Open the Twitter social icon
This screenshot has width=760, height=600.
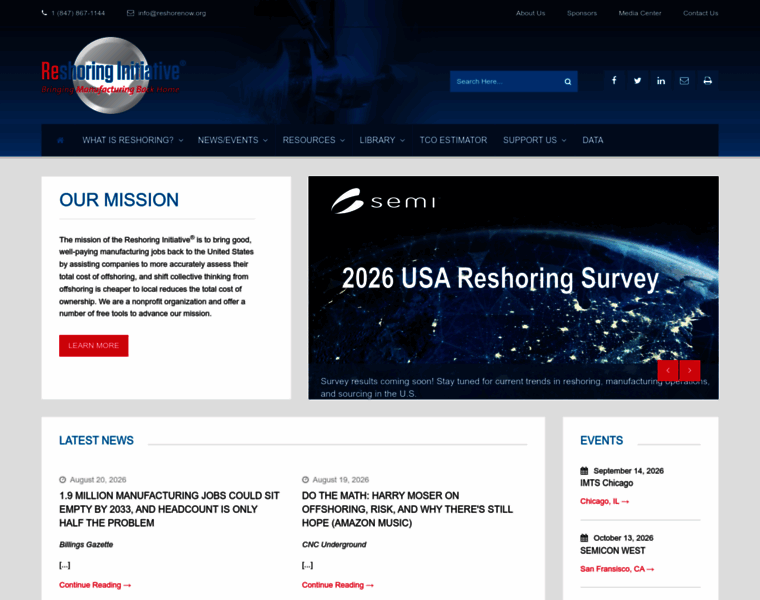[637, 80]
